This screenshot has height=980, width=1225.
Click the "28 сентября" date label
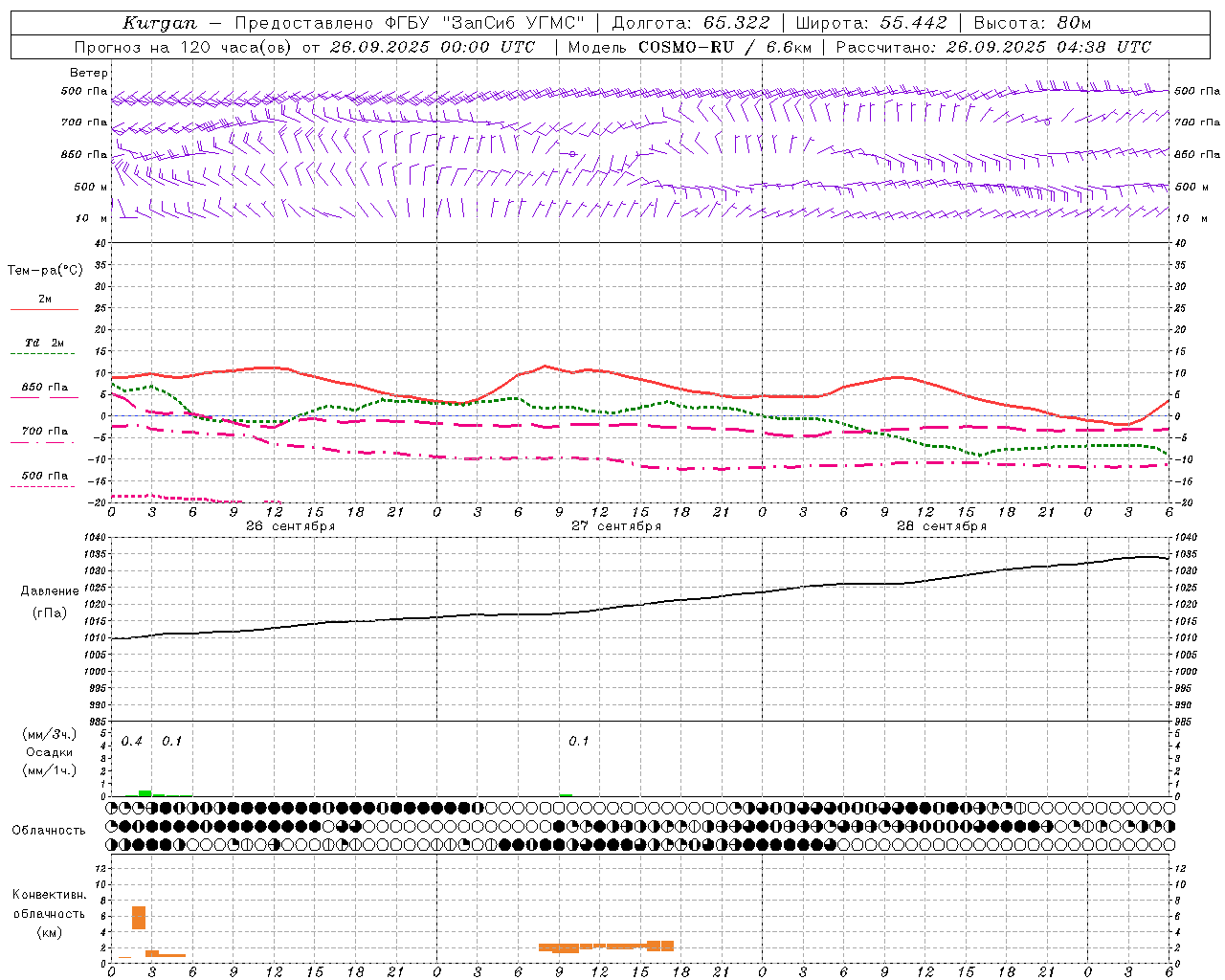coord(941,525)
